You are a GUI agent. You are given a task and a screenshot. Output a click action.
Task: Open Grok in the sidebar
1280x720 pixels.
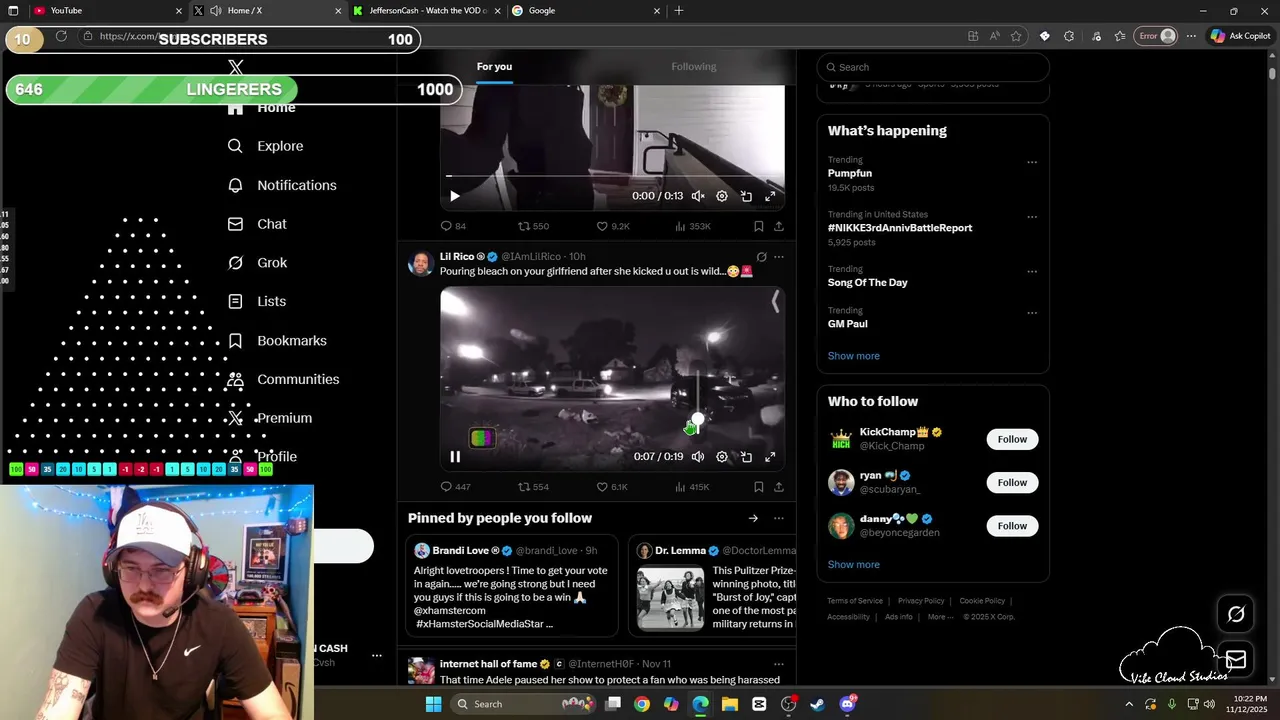coord(257,263)
